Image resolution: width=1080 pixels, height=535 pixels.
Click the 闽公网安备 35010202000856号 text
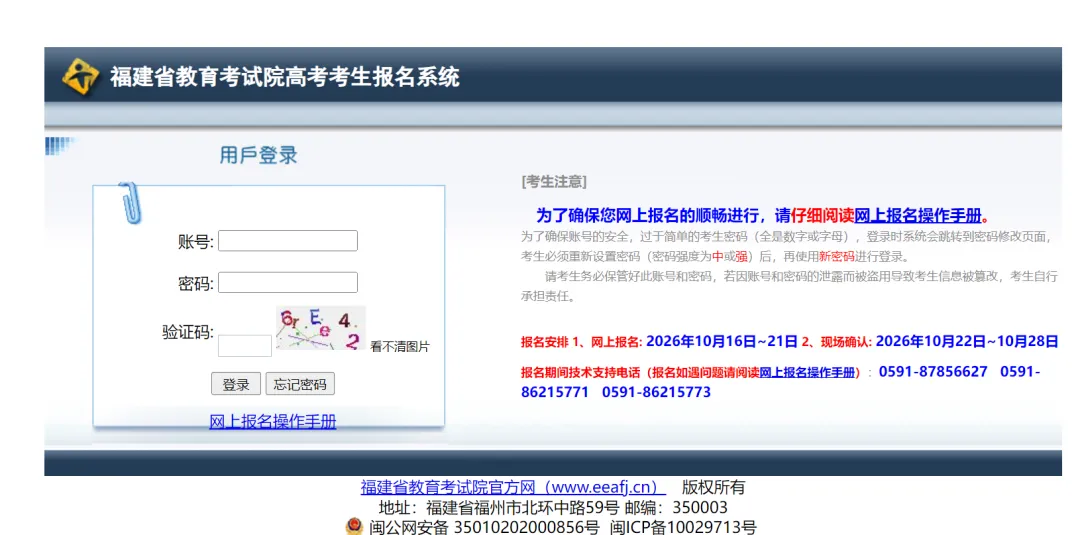[x=484, y=527]
